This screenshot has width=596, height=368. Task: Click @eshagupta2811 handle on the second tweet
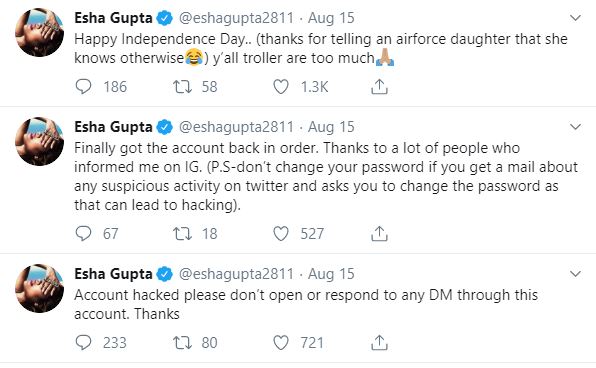click(x=236, y=127)
